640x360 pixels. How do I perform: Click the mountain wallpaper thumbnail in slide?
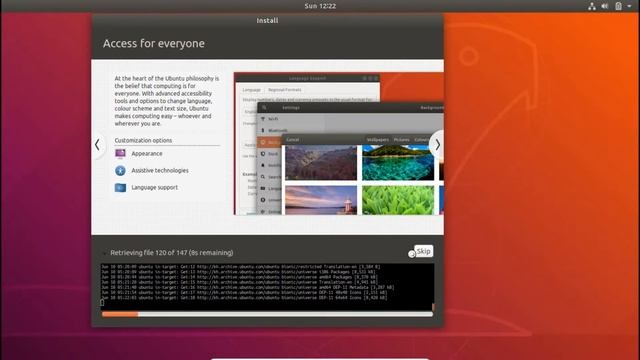pos(321,162)
